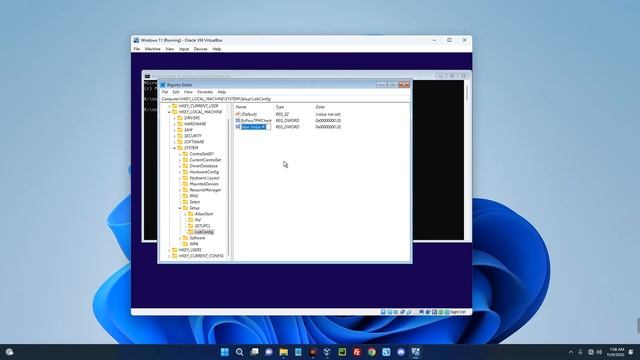This screenshot has height=360, width=640.
Task: Select the WPA key
Action: click(x=194, y=244)
